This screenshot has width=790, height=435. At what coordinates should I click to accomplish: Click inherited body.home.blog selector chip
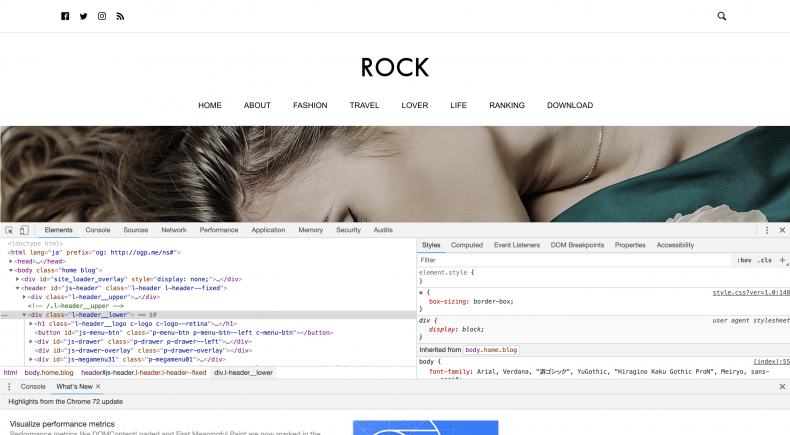coord(491,350)
